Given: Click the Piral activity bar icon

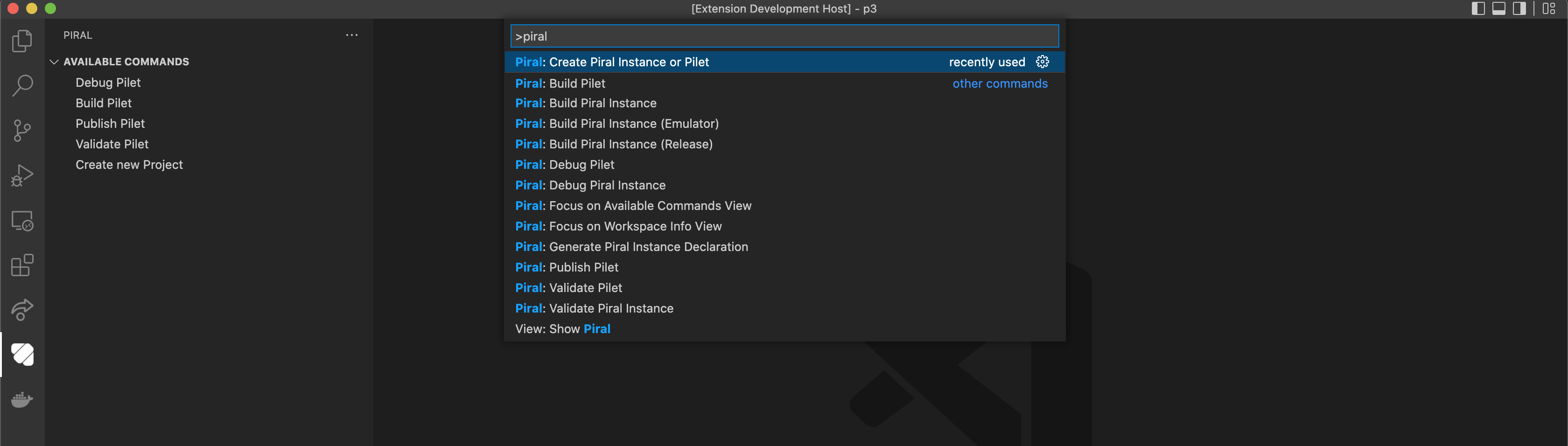Looking at the screenshot, I should pyautogui.click(x=22, y=354).
